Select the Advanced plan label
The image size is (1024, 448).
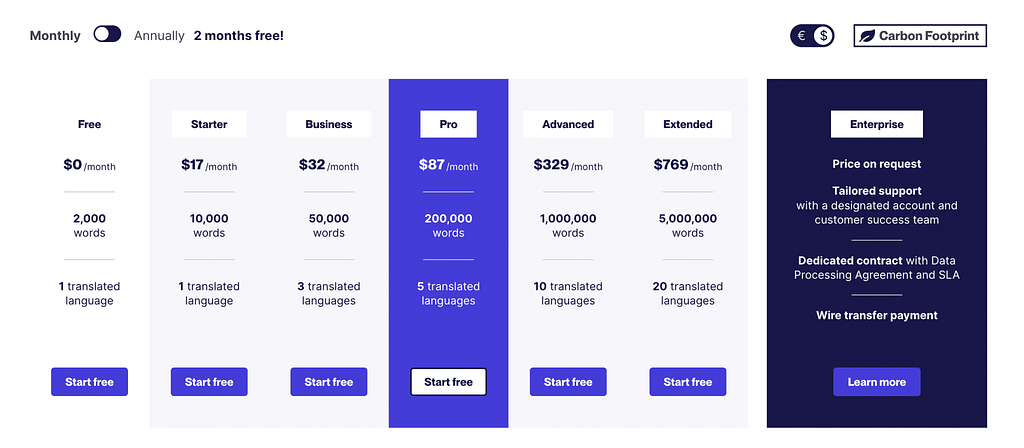tap(568, 125)
